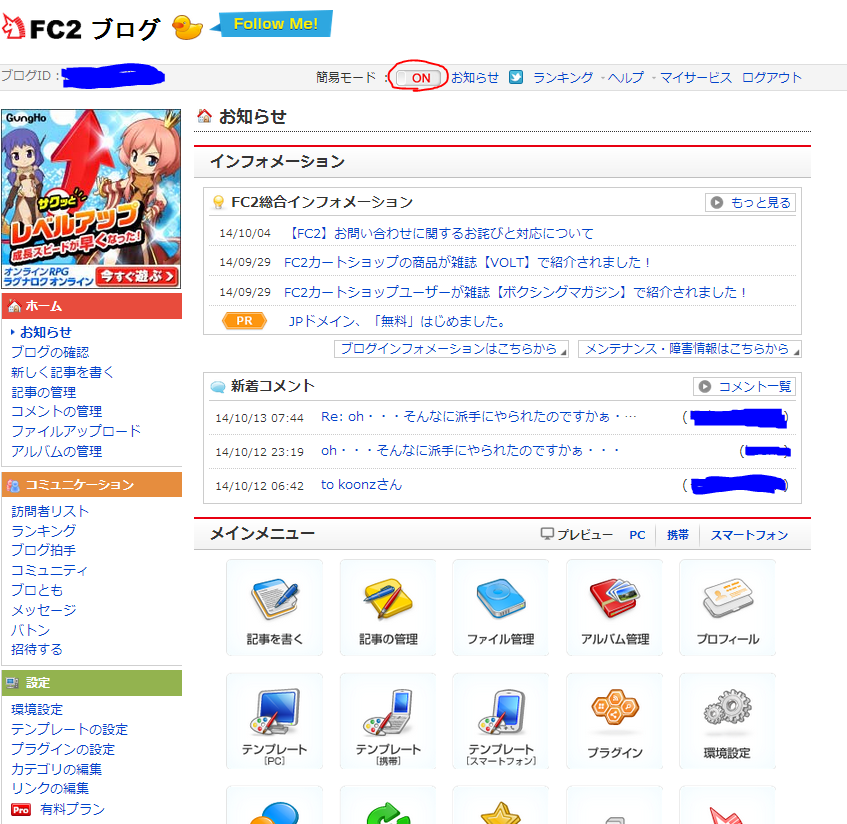Viewport: 847px width, 824px height.
Task: Click the green arrows icon in bottom row
Action: [x=388, y=813]
